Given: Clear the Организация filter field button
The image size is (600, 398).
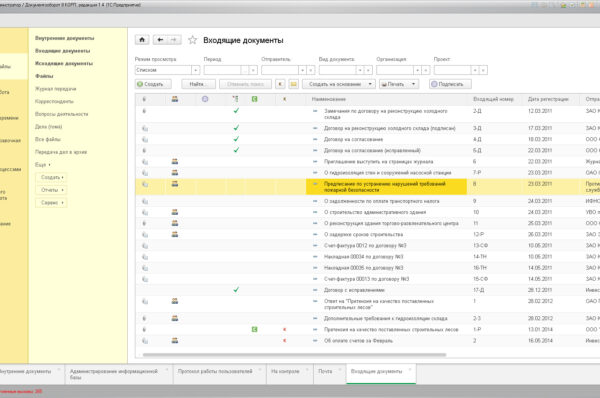Looking at the screenshot, I should [426, 70].
